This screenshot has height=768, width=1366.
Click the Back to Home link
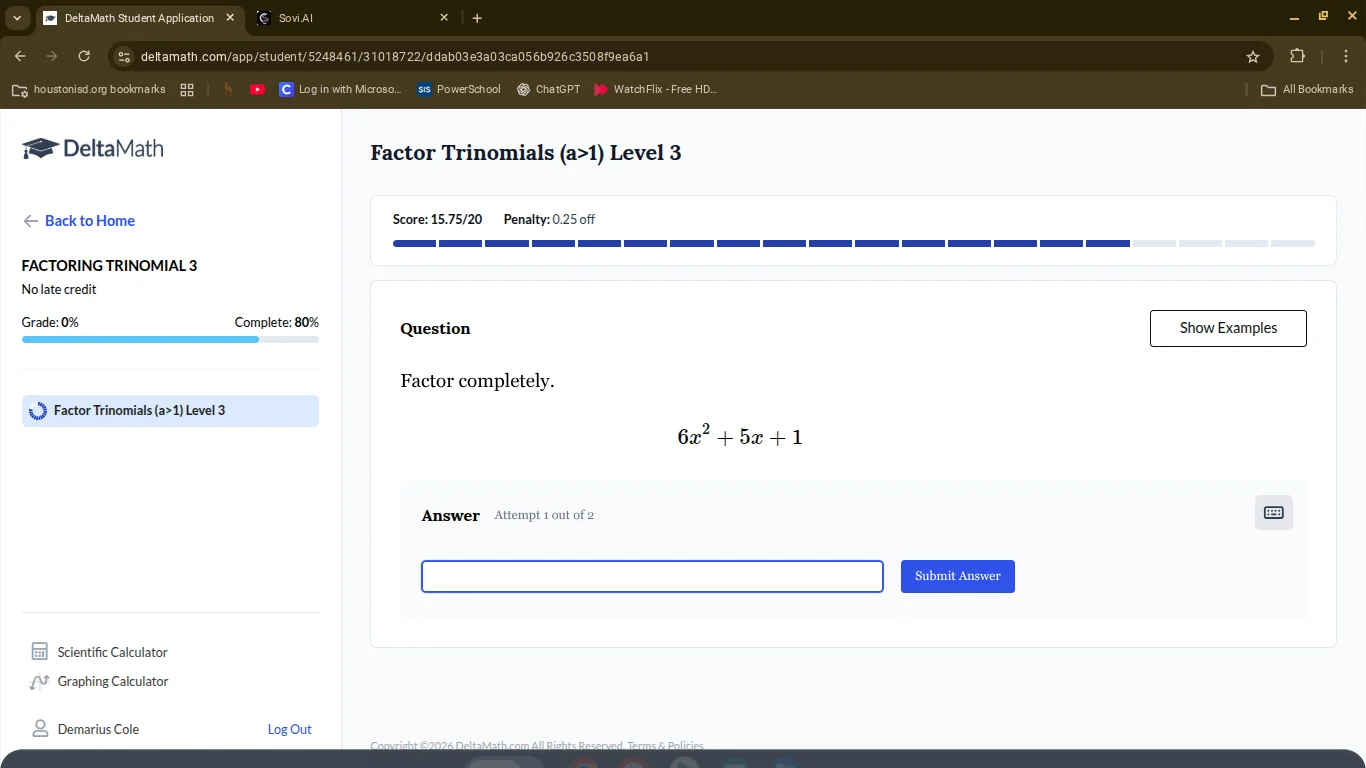(79, 221)
